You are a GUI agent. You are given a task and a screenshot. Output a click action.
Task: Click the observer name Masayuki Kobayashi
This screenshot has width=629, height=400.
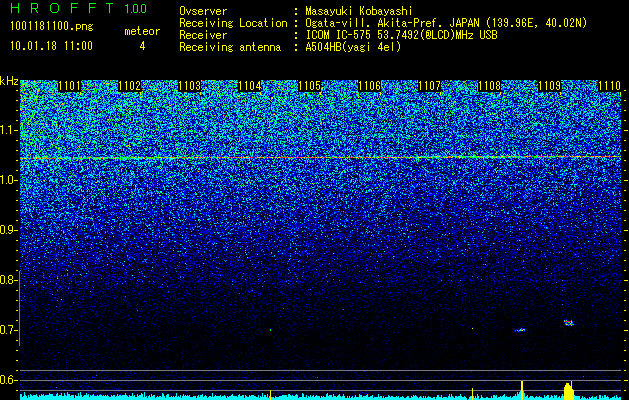click(359, 11)
